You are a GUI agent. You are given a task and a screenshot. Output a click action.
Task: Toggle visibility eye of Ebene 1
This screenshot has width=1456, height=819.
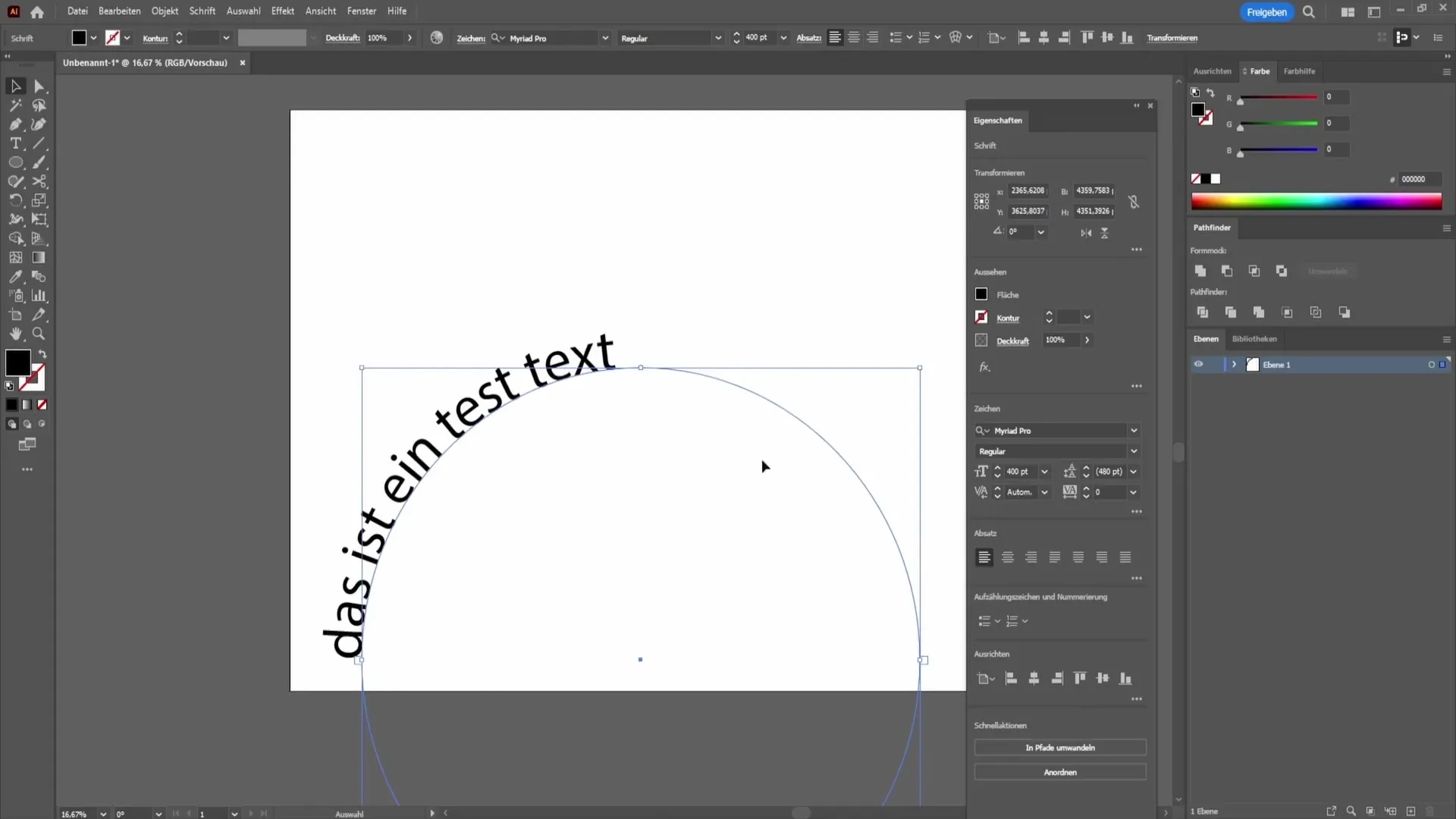(x=1198, y=365)
